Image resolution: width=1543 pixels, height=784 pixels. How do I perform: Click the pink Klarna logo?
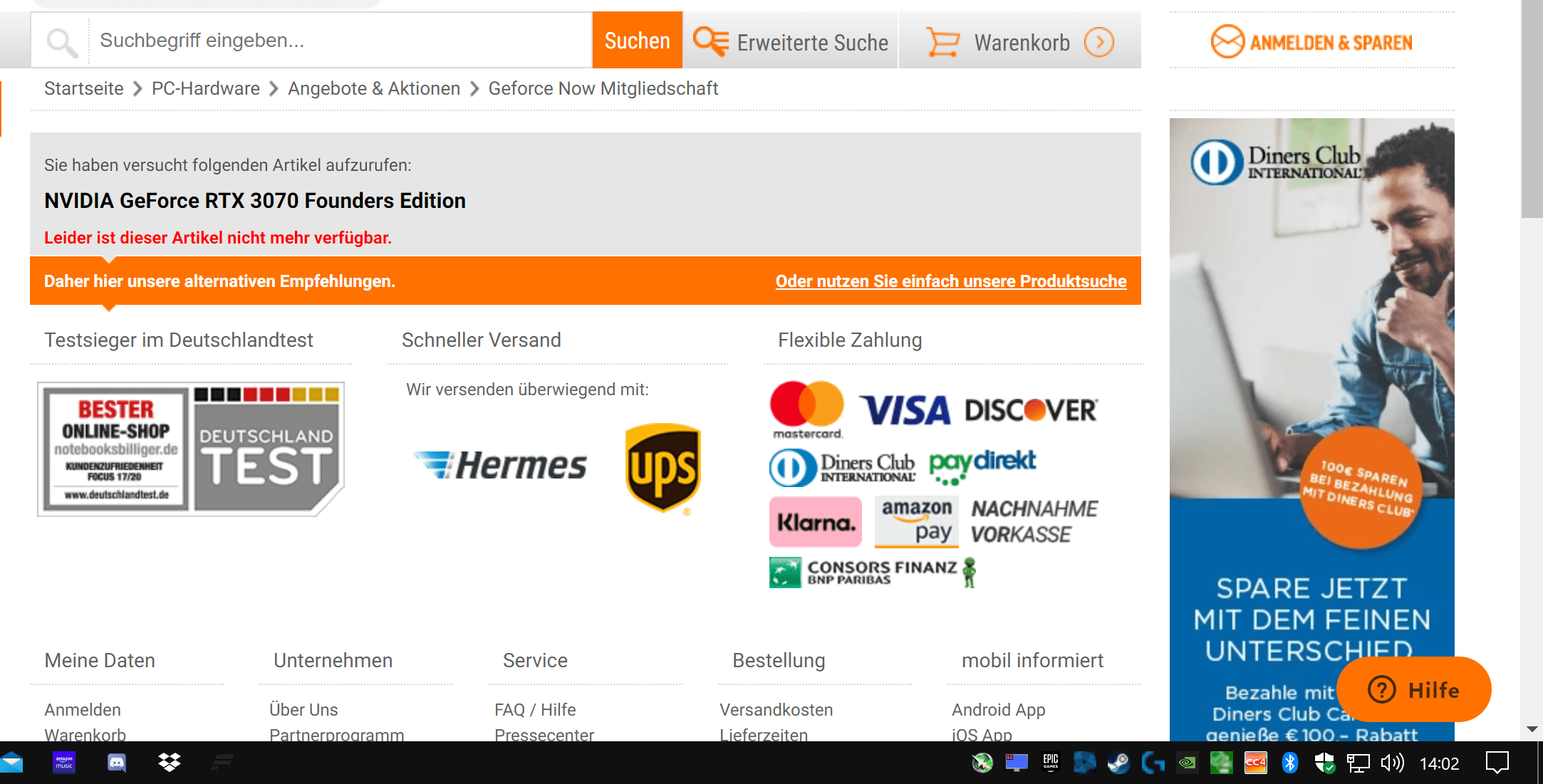click(x=816, y=522)
